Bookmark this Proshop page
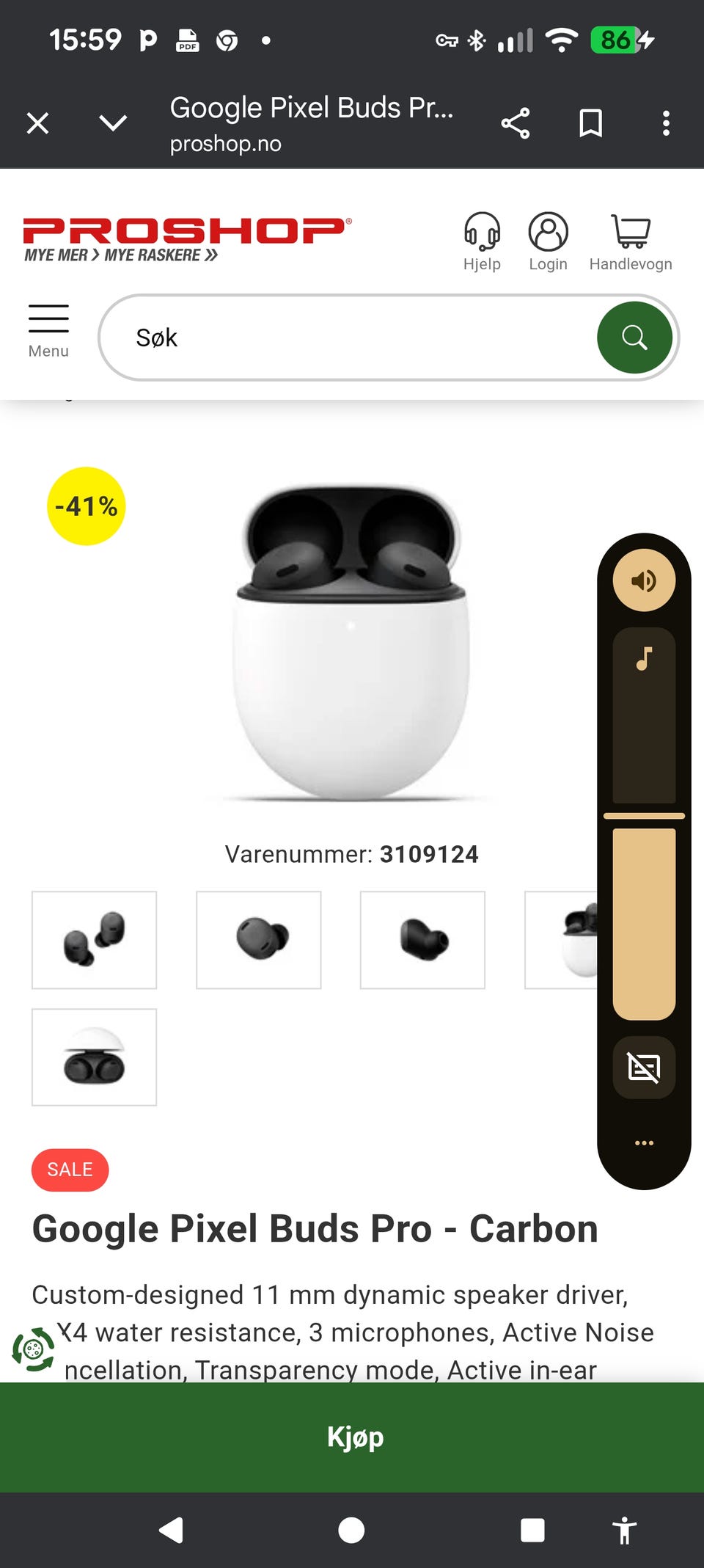704x1568 pixels. (590, 123)
